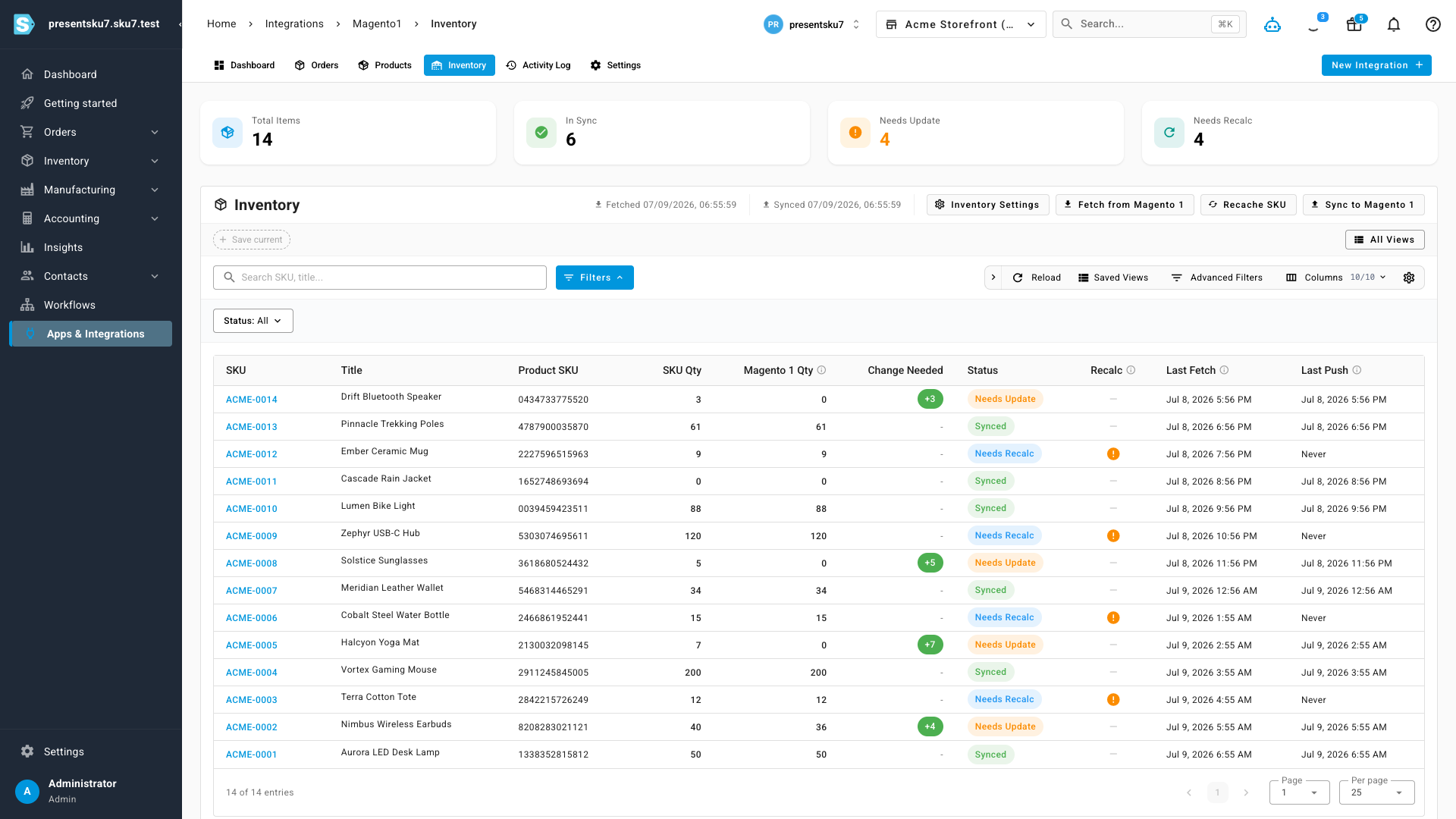This screenshot has width=1456, height=819.
Task: Switch to the Activity Log tab
Action: (538, 65)
